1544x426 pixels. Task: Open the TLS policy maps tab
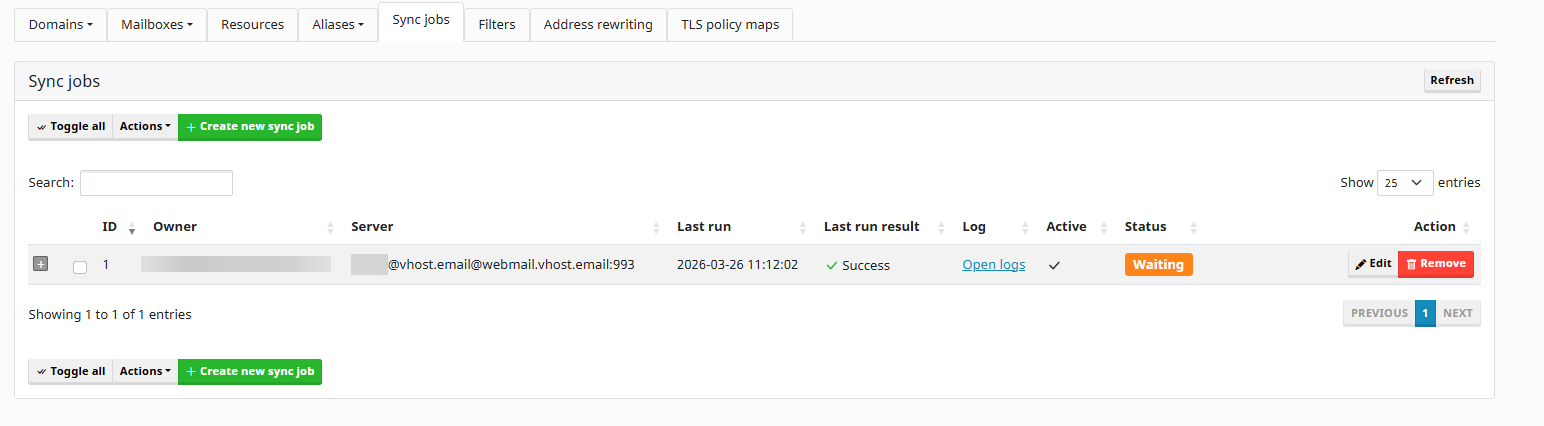pos(729,25)
